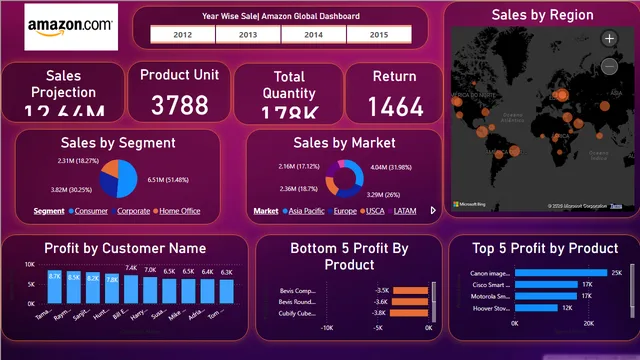Viewport: 640px width, 360px height.
Task: Click the 8.5K customer profit bar
Action: pyautogui.click(x=74, y=287)
